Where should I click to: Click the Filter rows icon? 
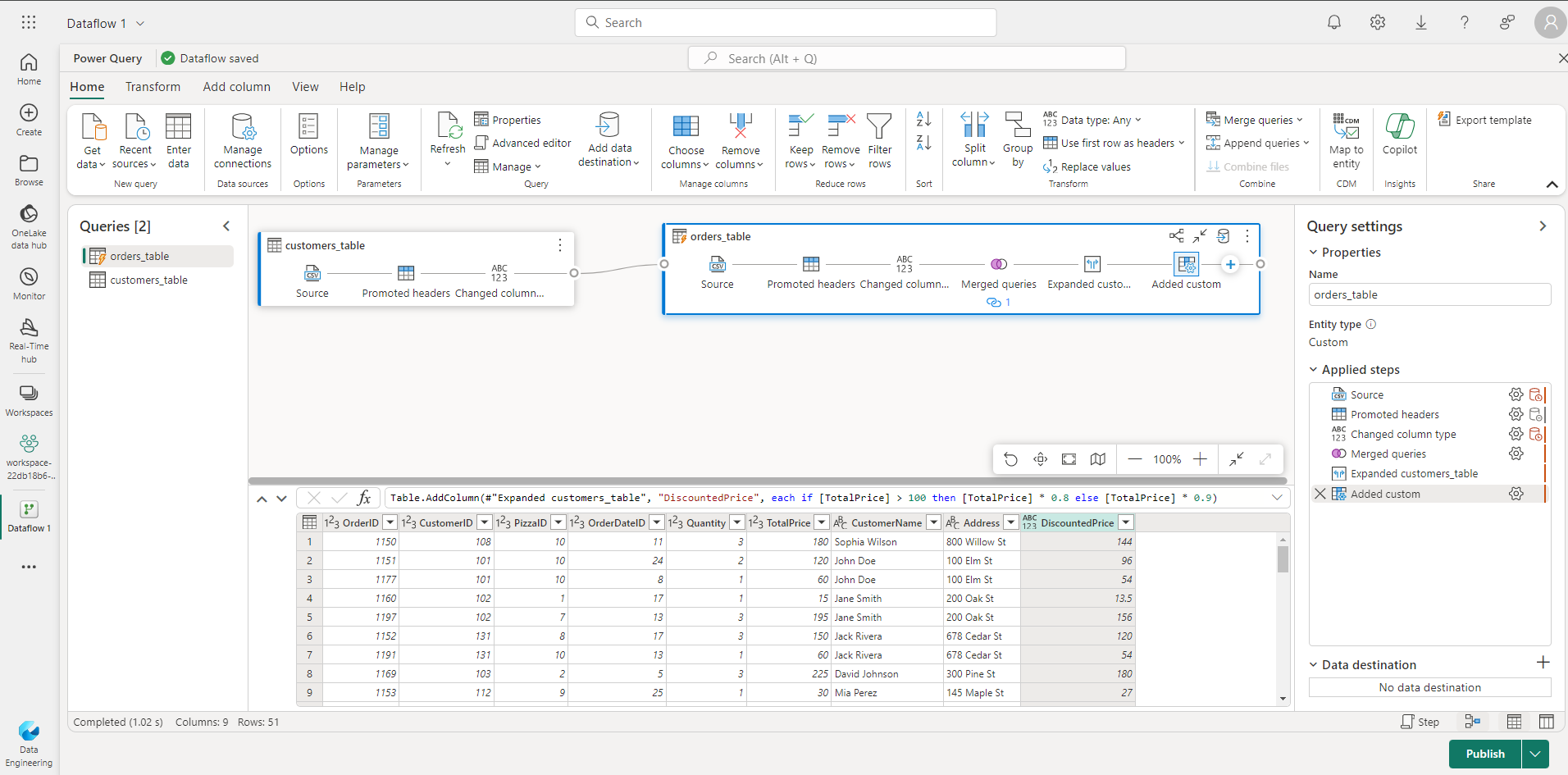(x=879, y=126)
